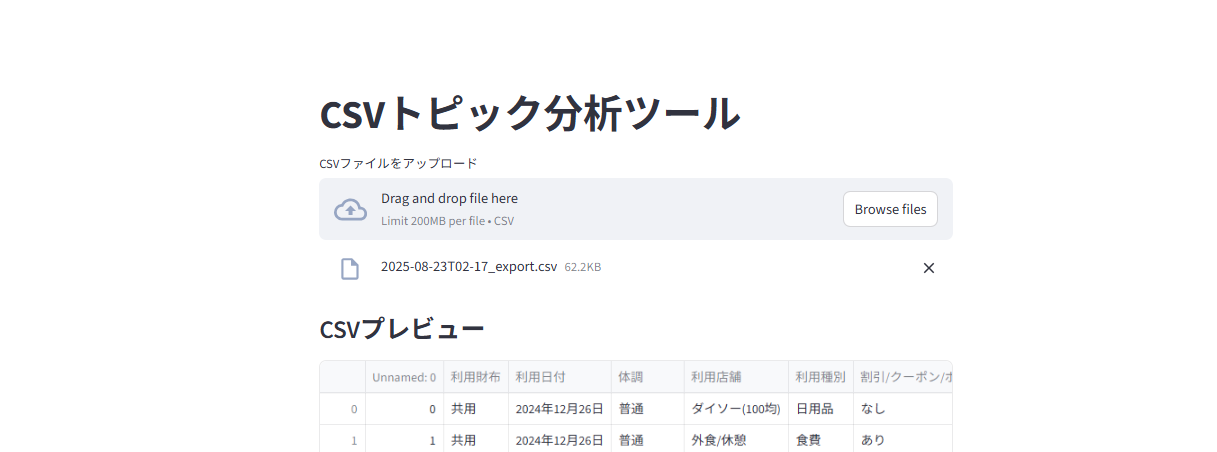Click the 共用 cell in row 1
Viewport: 1217px width, 452px height.
476,440
